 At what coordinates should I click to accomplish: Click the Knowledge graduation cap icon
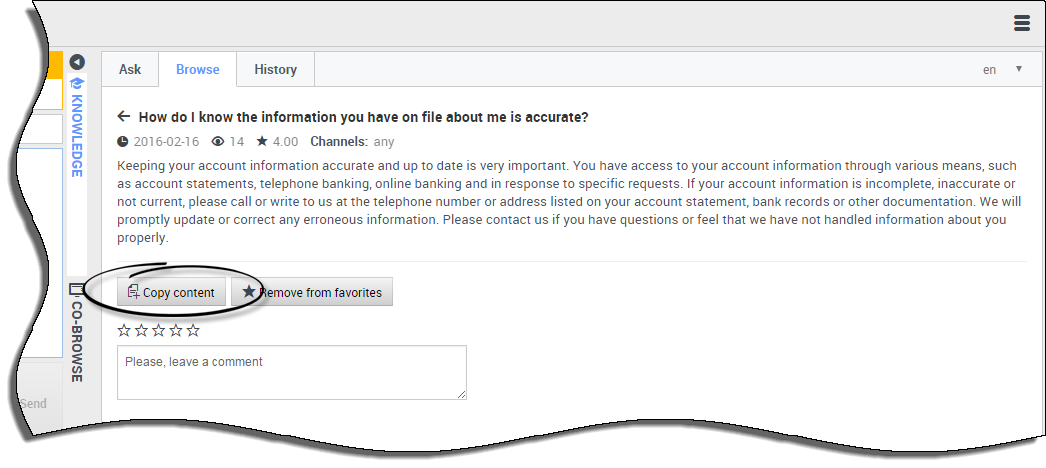[76, 83]
